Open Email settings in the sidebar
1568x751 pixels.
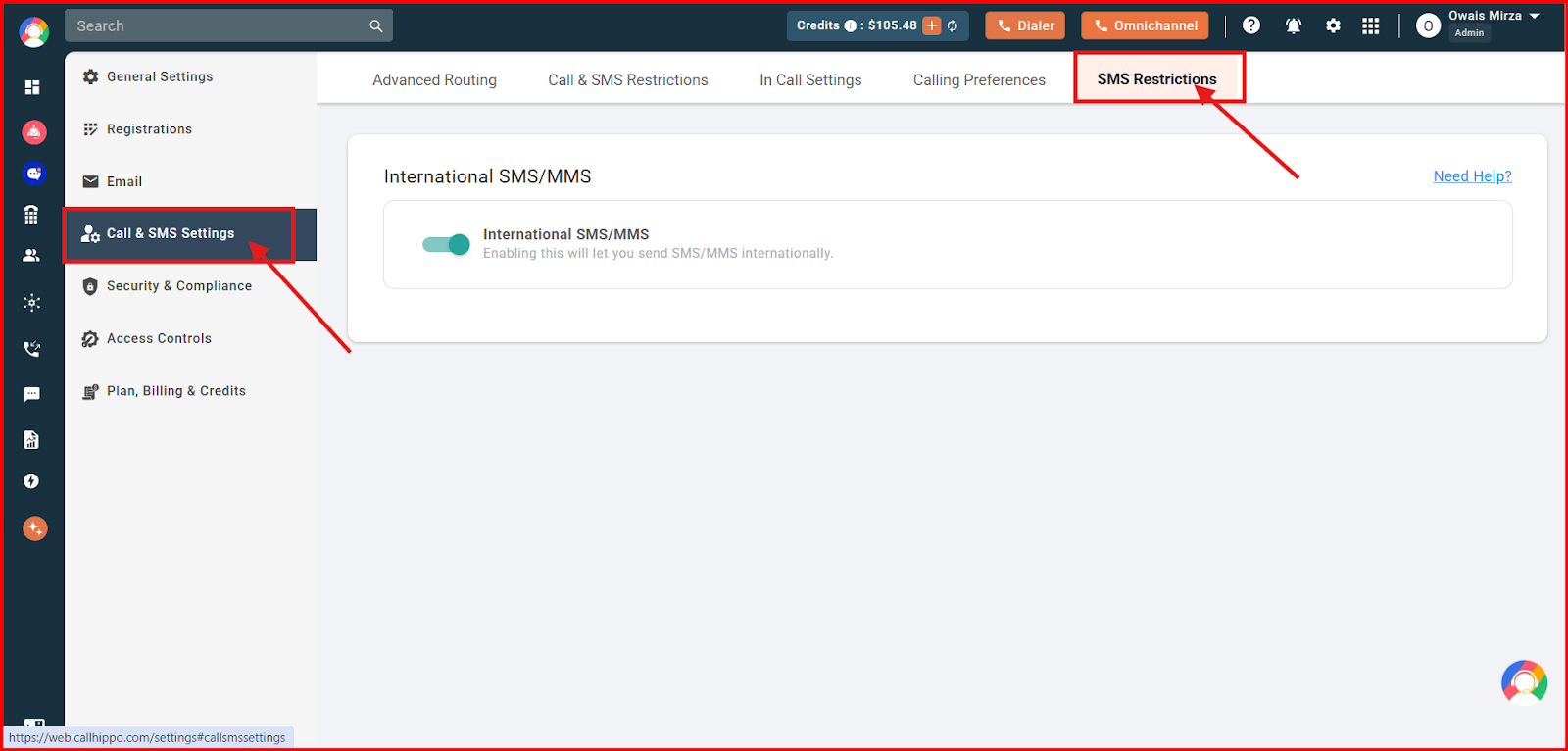(190, 181)
